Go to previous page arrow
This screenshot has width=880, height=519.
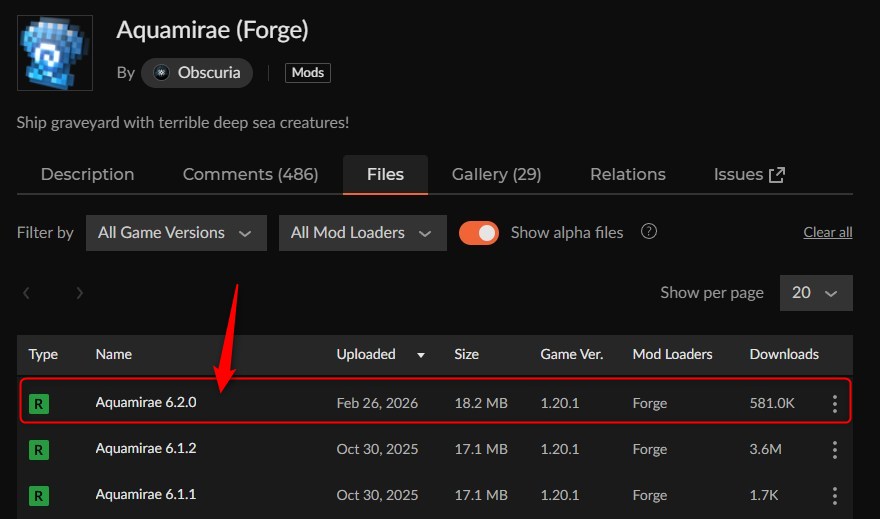27,293
